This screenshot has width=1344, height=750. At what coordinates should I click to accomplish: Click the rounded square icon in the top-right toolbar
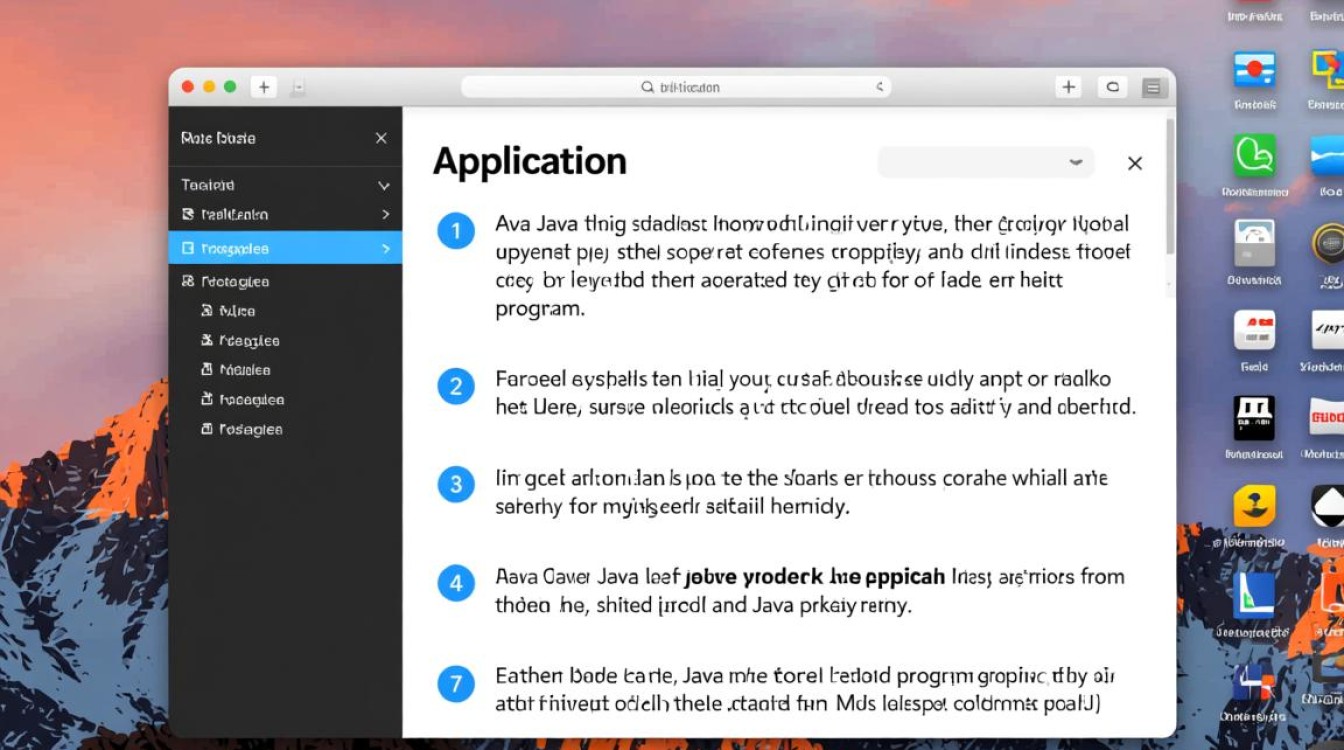point(1112,87)
